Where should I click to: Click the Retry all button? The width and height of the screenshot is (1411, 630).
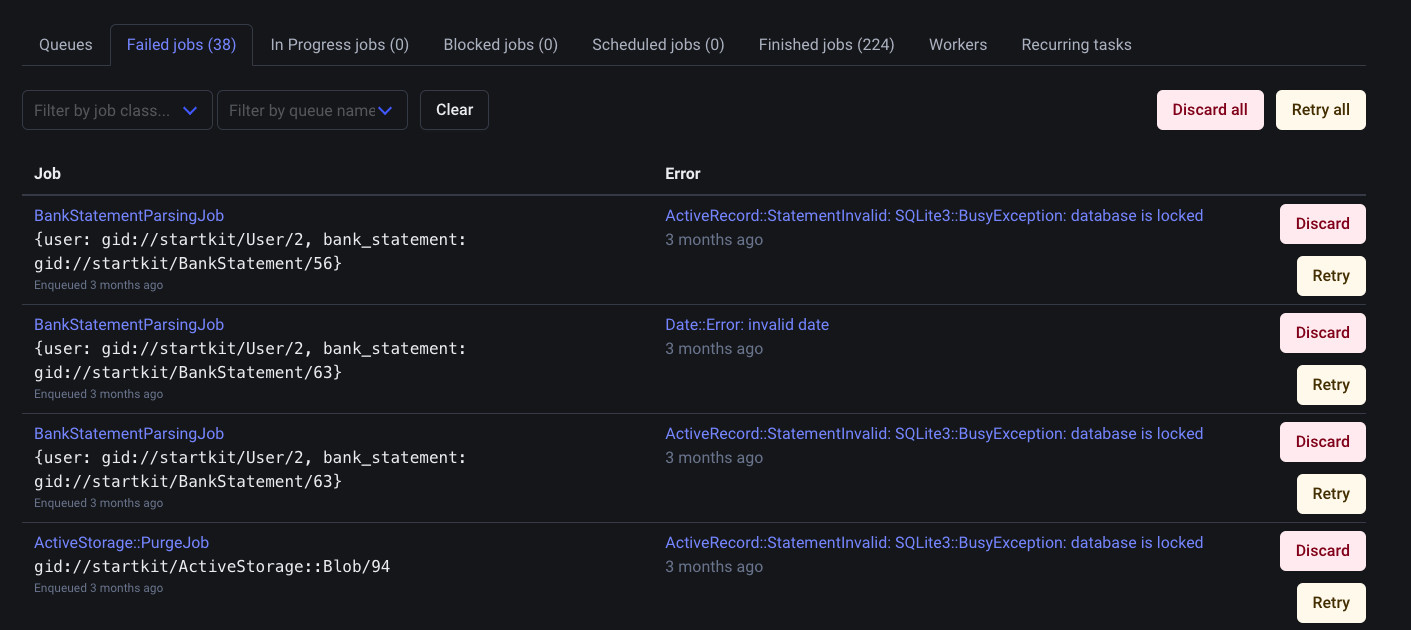pyautogui.click(x=1320, y=110)
